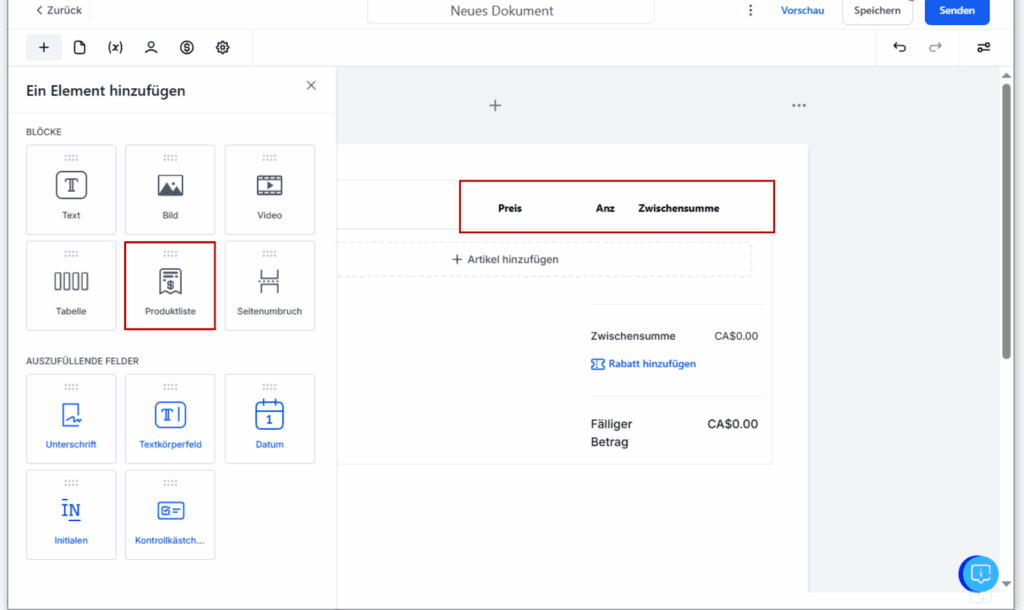This screenshot has height=610, width=1024.
Task: Select the Tabelle block
Action: (71, 285)
